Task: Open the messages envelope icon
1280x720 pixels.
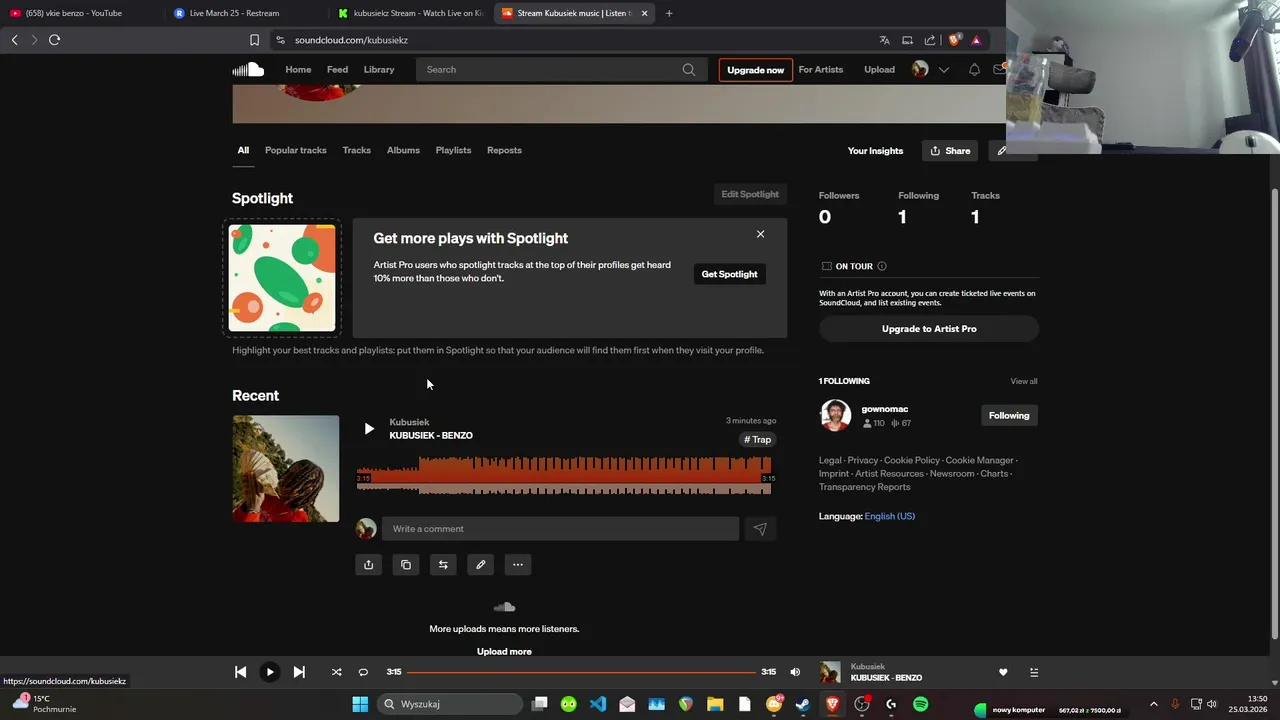Action: click(999, 69)
